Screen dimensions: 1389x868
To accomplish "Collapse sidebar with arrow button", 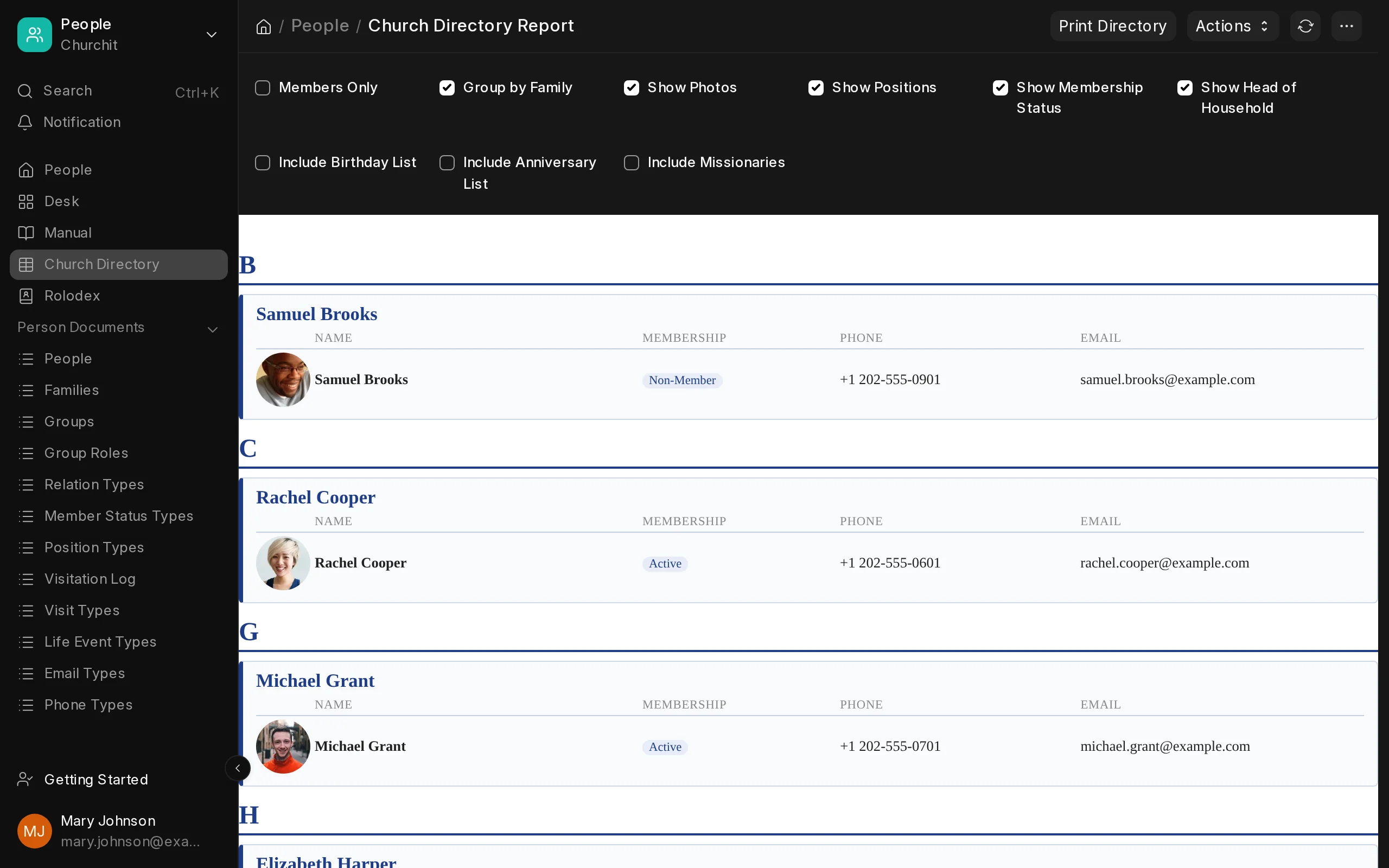I will point(238,768).
